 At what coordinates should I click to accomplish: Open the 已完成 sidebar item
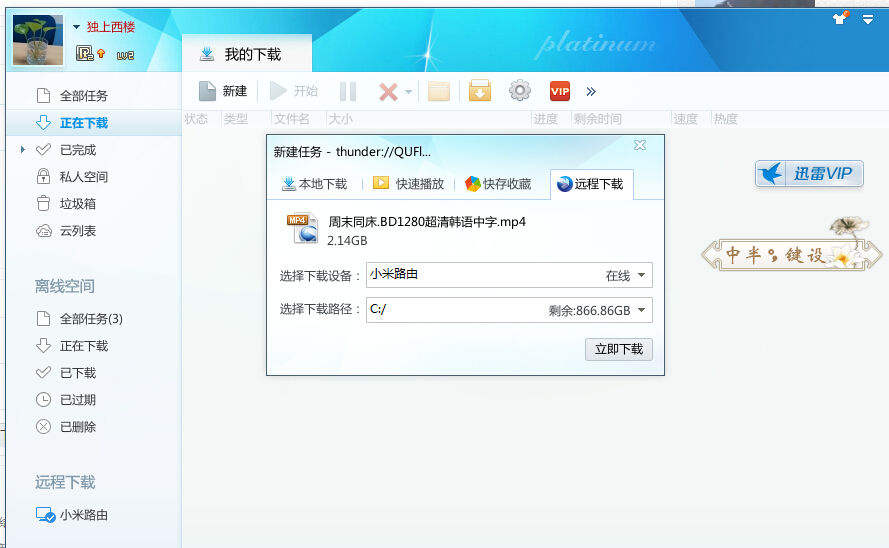pyautogui.click(x=78, y=150)
